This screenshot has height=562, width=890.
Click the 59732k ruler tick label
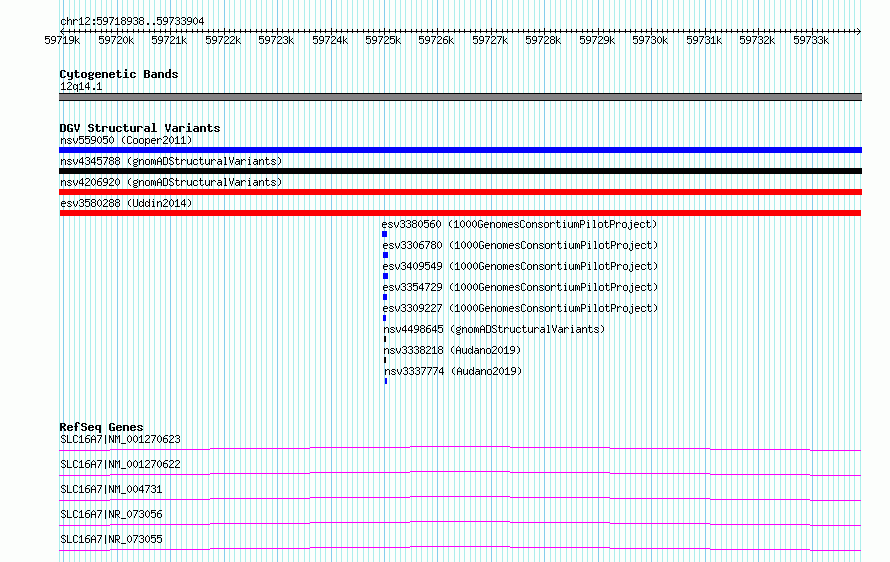[757, 40]
